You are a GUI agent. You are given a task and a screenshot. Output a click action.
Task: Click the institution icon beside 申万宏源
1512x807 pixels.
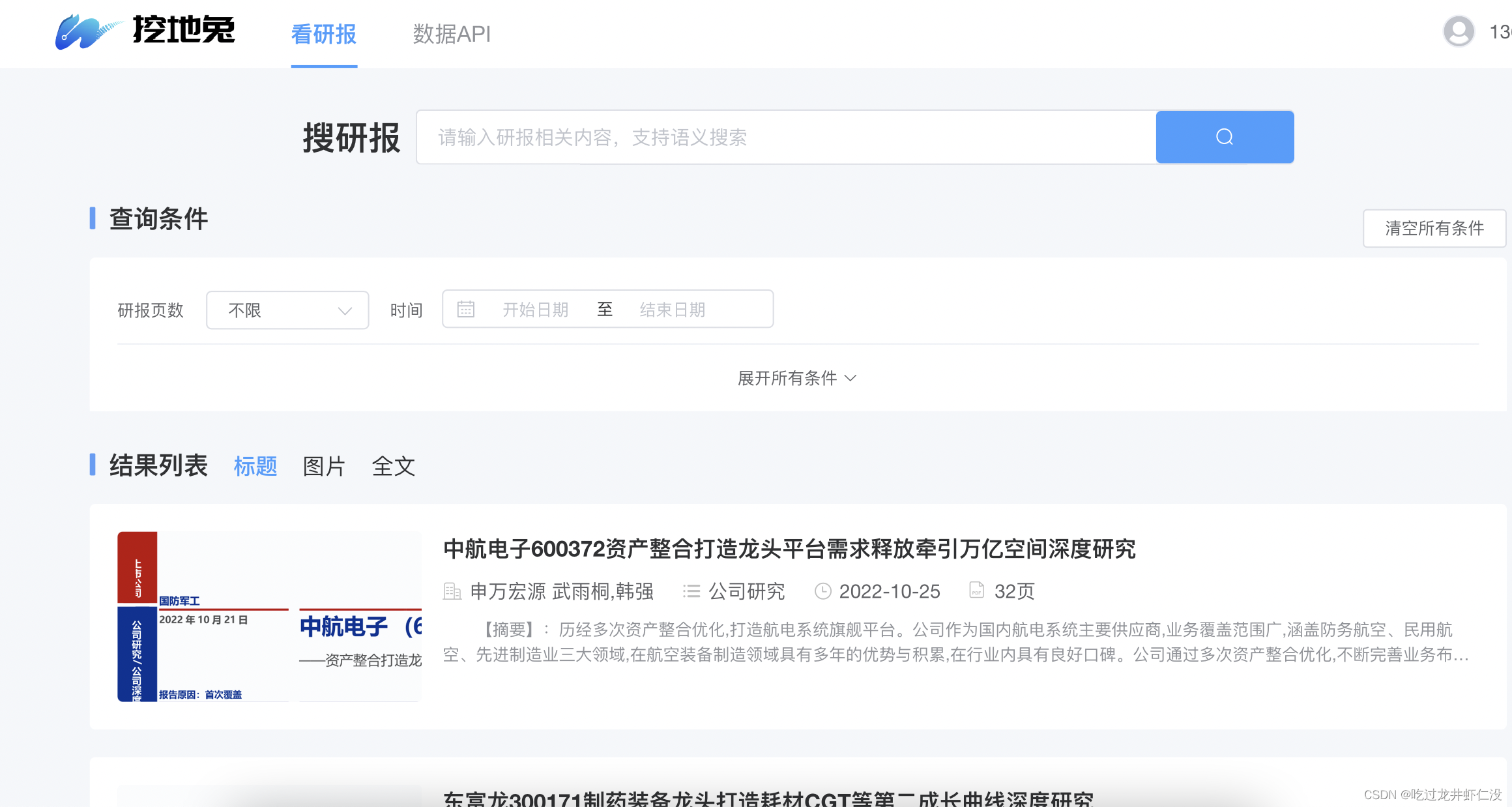[452, 591]
